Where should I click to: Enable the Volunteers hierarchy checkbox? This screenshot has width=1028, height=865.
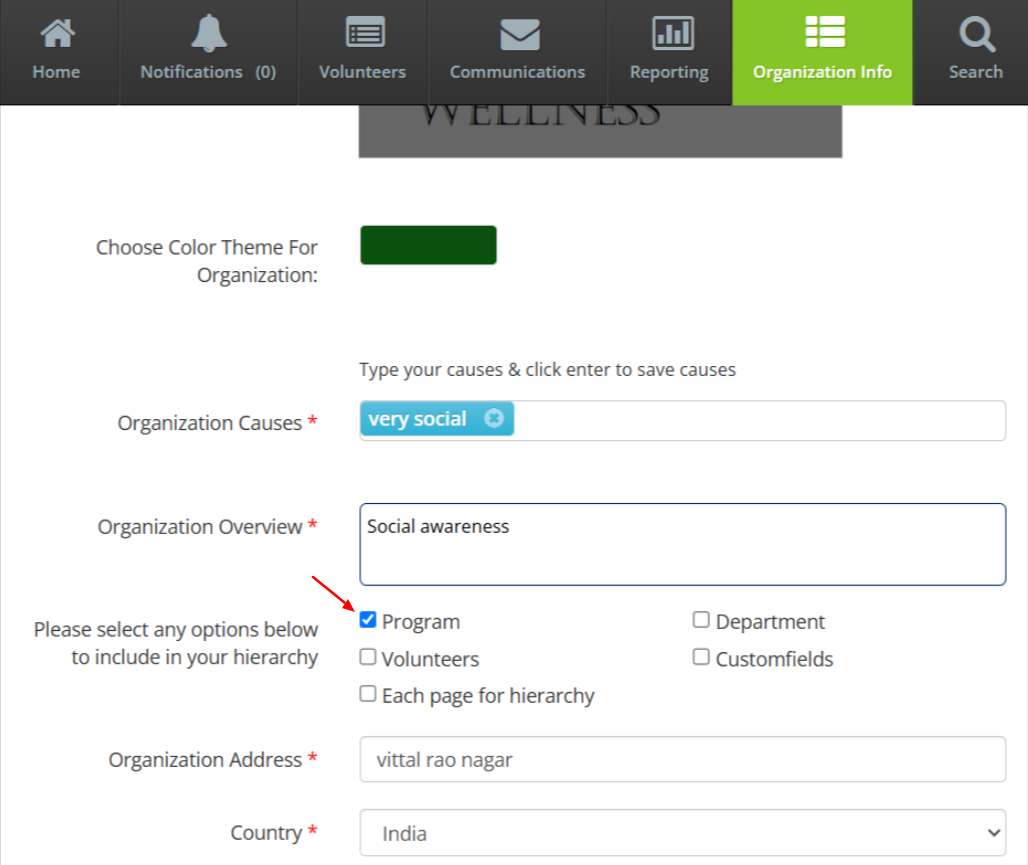tap(368, 656)
